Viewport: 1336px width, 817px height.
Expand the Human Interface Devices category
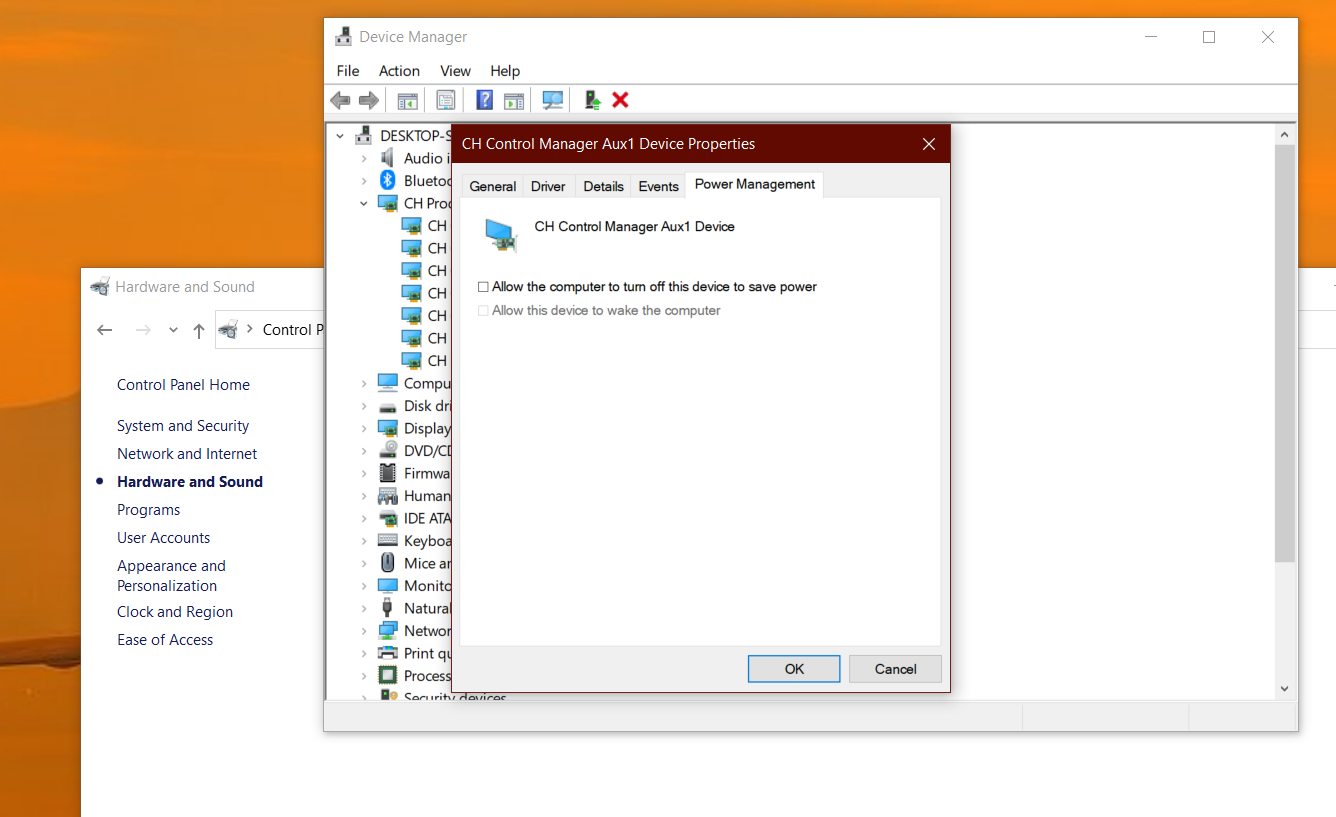364,496
